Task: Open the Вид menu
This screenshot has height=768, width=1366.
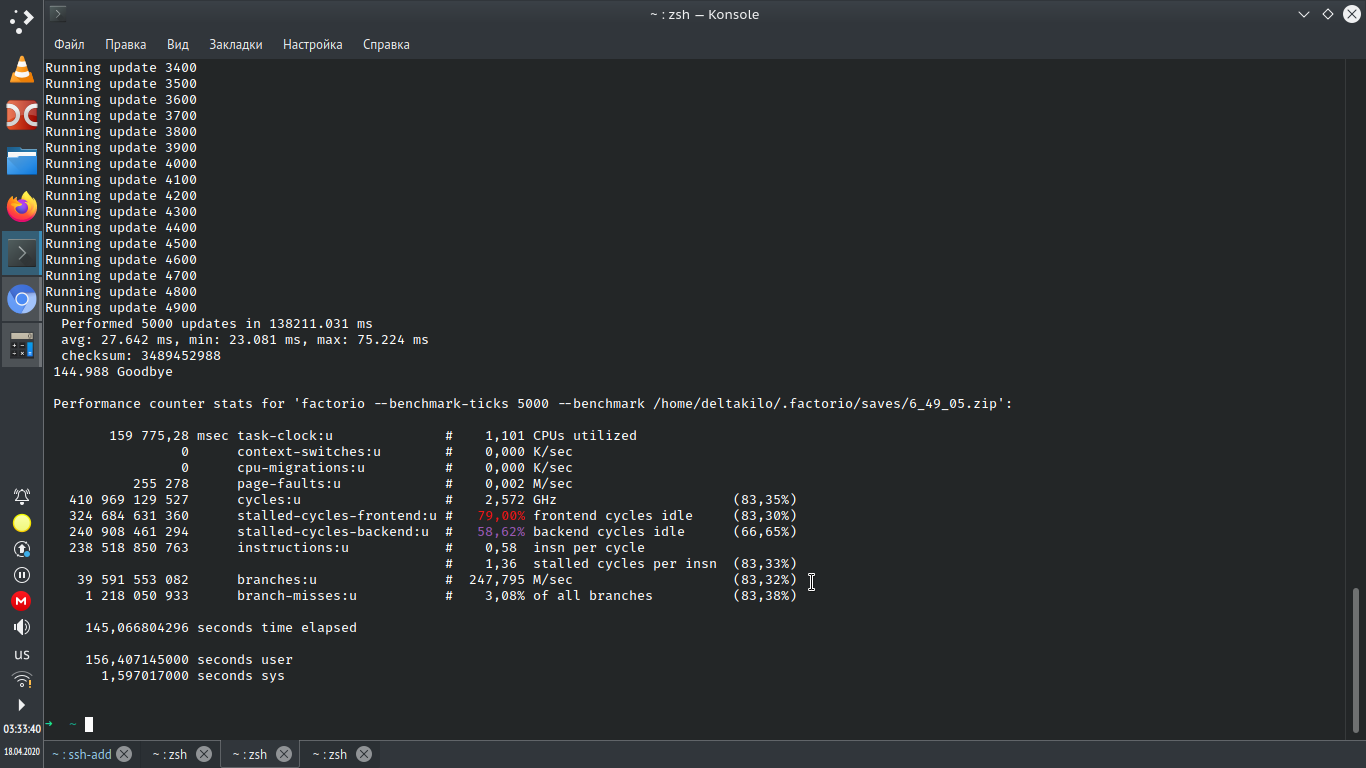Action: (x=178, y=44)
